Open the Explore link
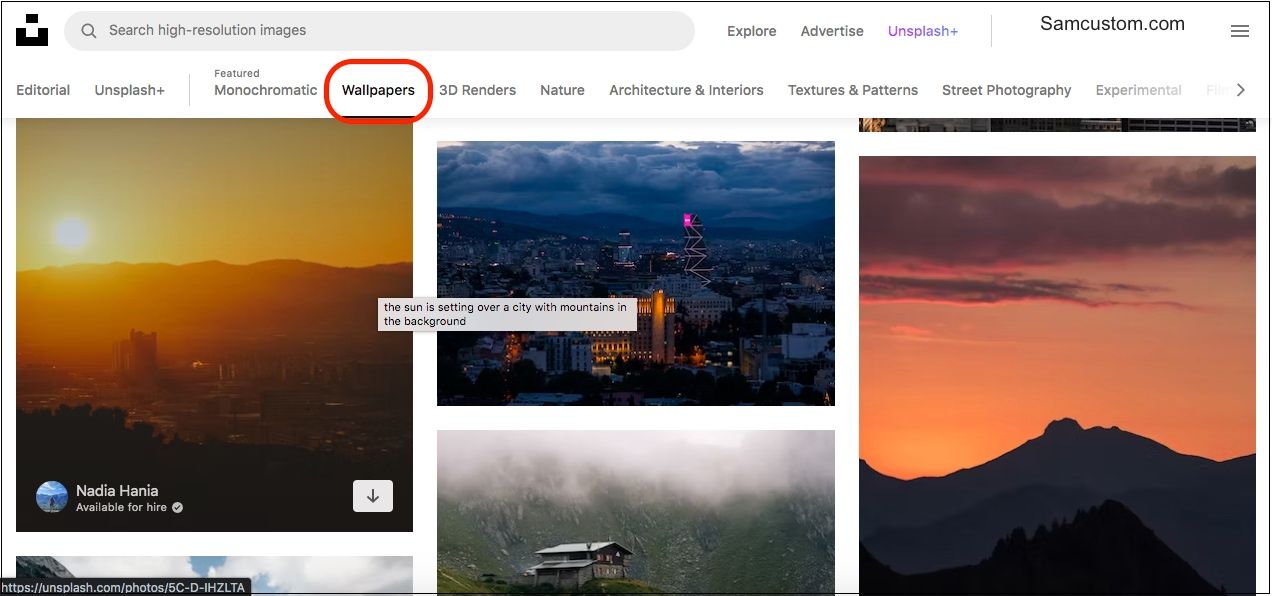Viewport: 1272px width, 596px height. click(x=752, y=31)
